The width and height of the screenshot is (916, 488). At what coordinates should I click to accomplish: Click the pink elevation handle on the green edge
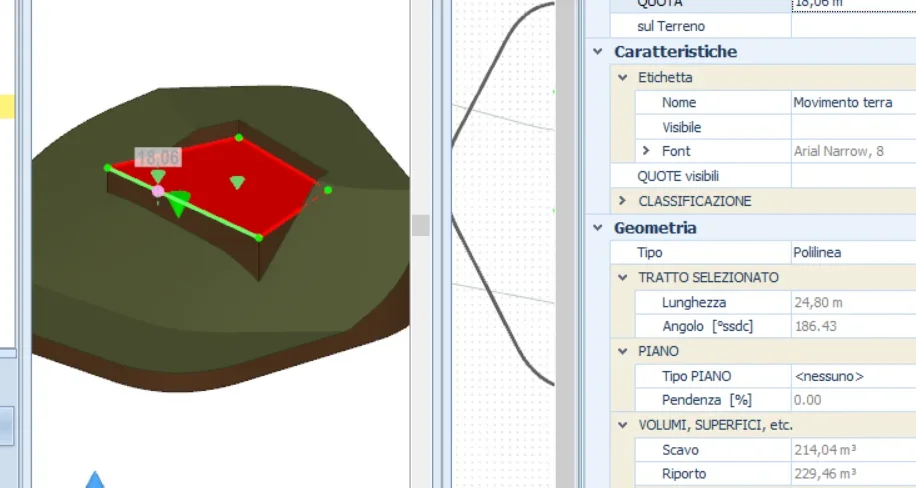click(x=158, y=190)
